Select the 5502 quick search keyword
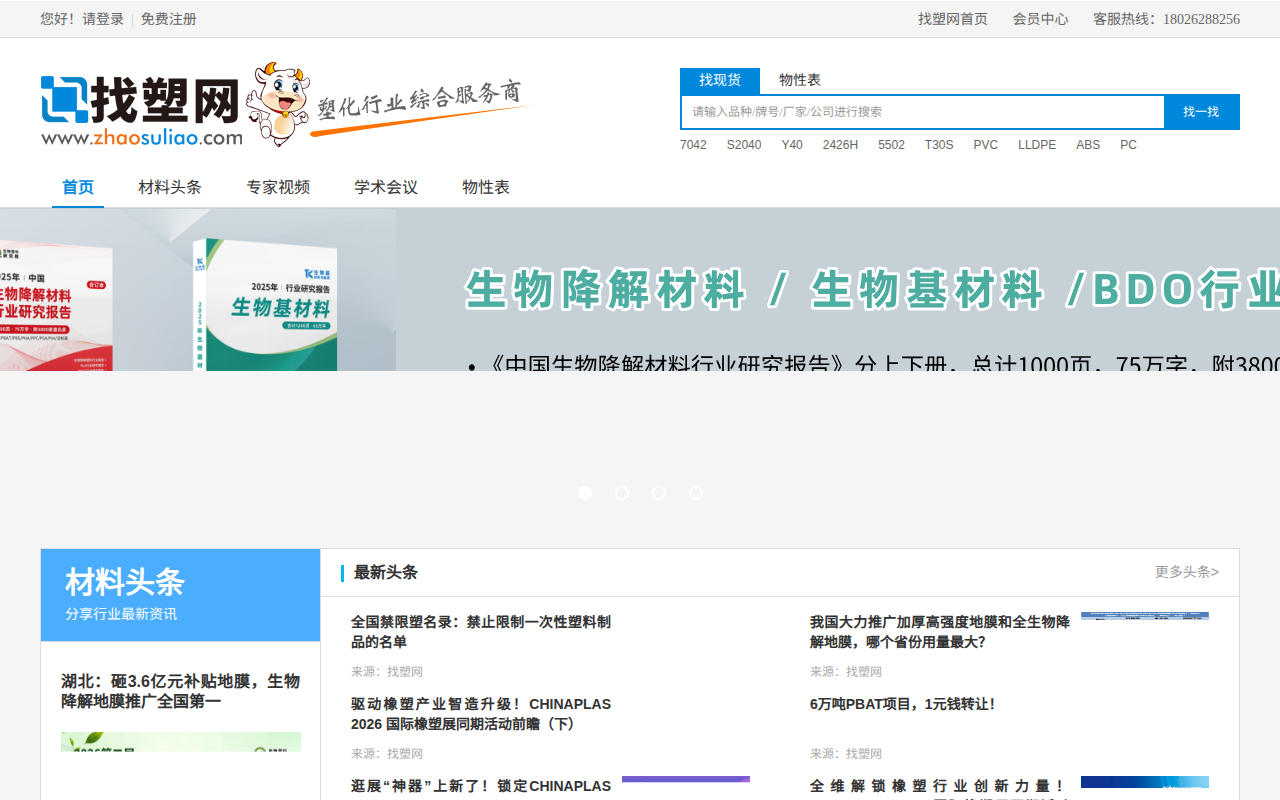 pyautogui.click(x=891, y=145)
